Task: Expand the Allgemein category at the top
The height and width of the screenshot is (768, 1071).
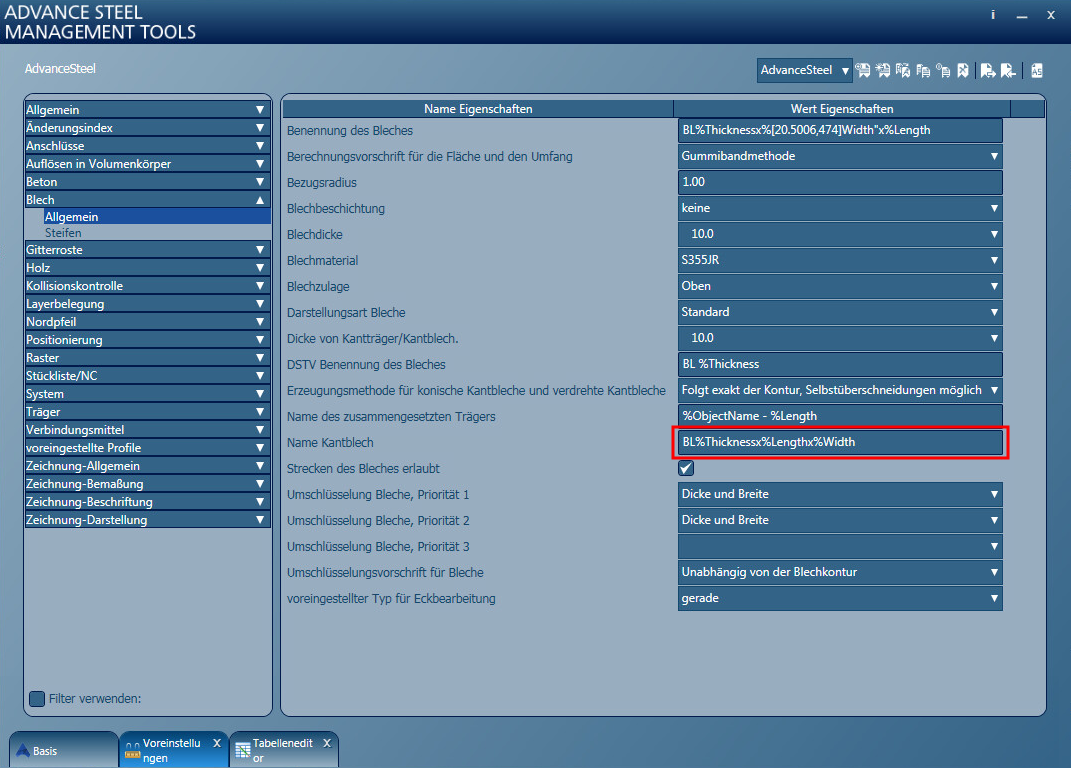Action: click(148, 109)
